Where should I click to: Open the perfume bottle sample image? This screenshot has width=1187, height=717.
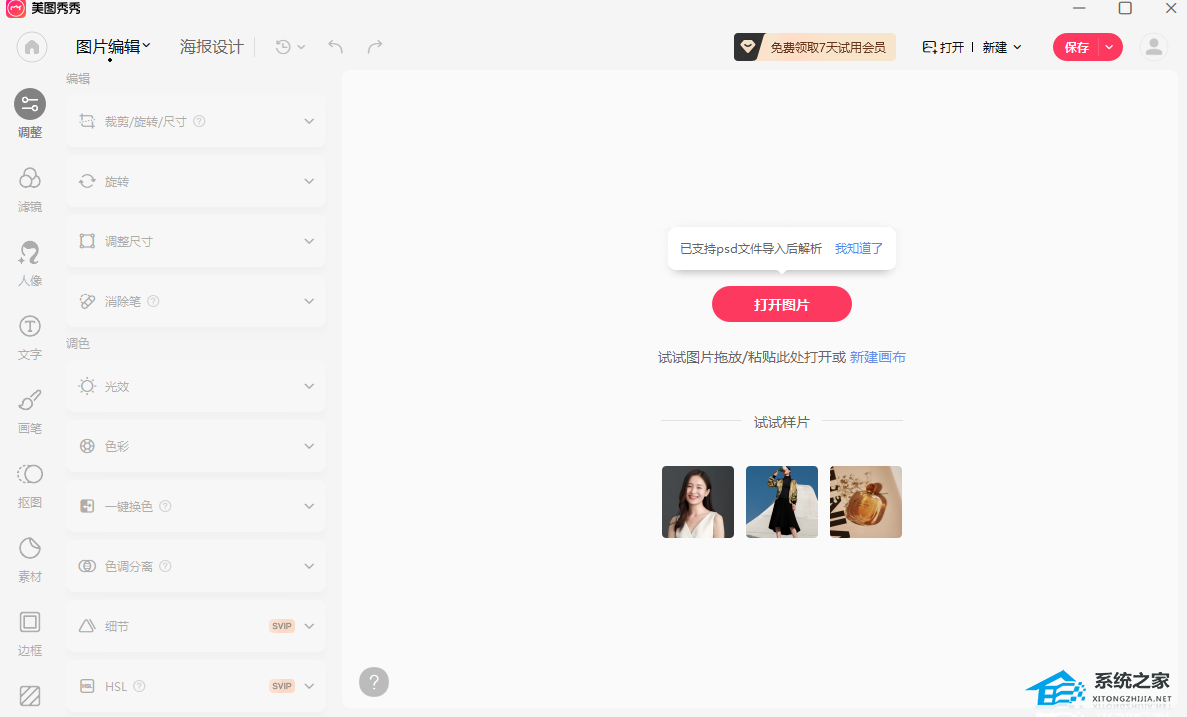865,502
